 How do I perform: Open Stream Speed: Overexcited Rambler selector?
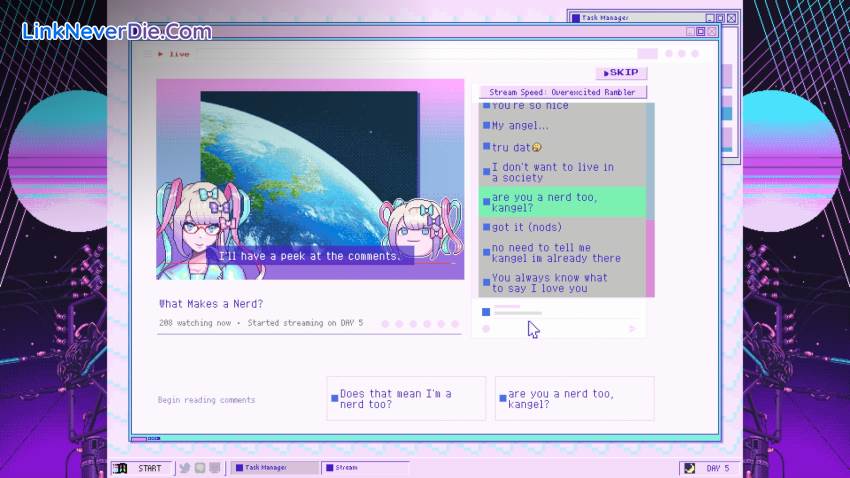click(560, 92)
